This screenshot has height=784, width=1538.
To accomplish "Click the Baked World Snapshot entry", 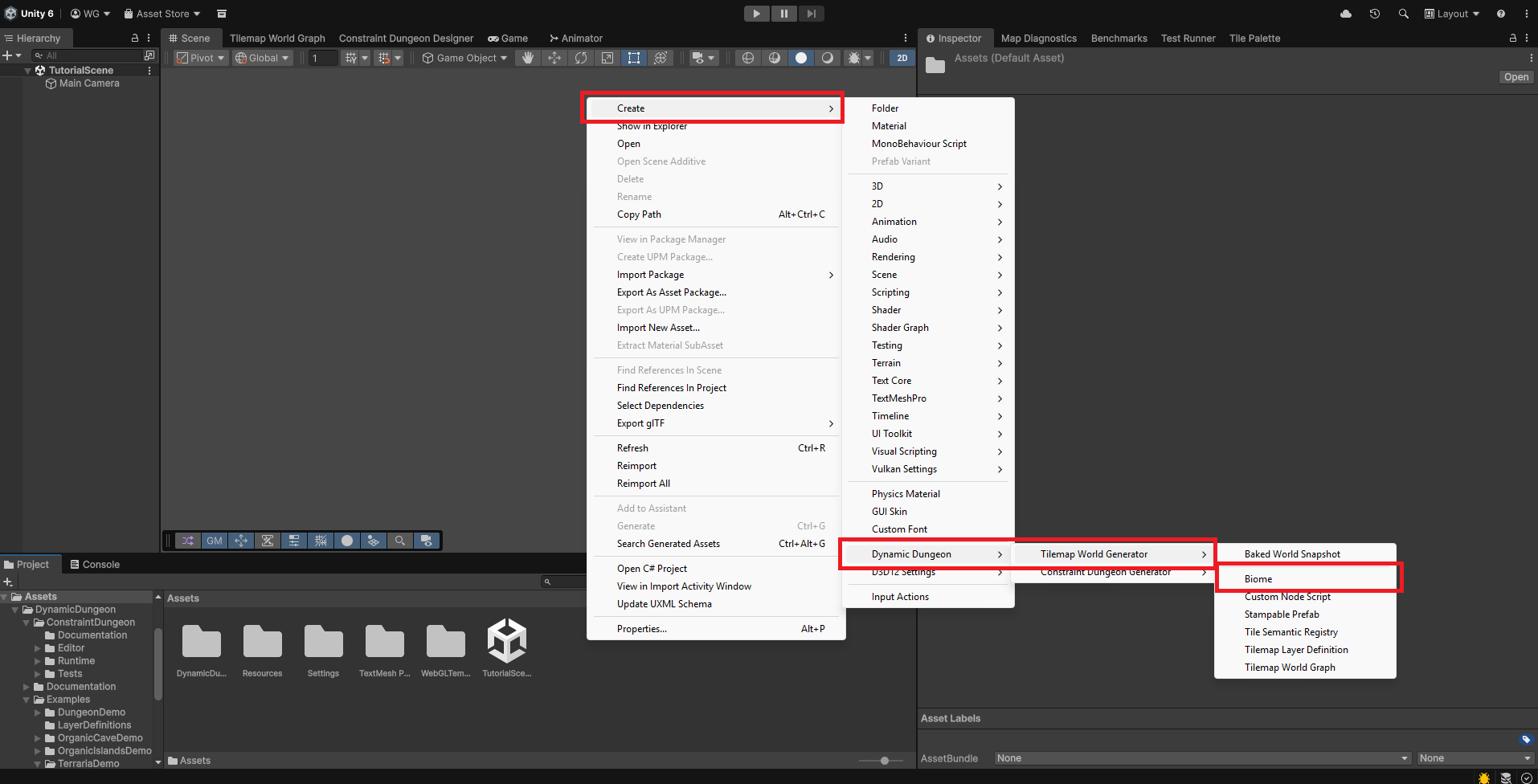I will tap(1306, 554).
